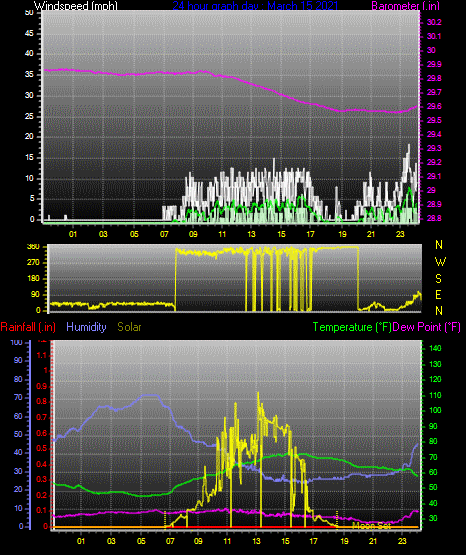Click temperature scale value 140
This screenshot has height=555, width=466.
coord(435,348)
